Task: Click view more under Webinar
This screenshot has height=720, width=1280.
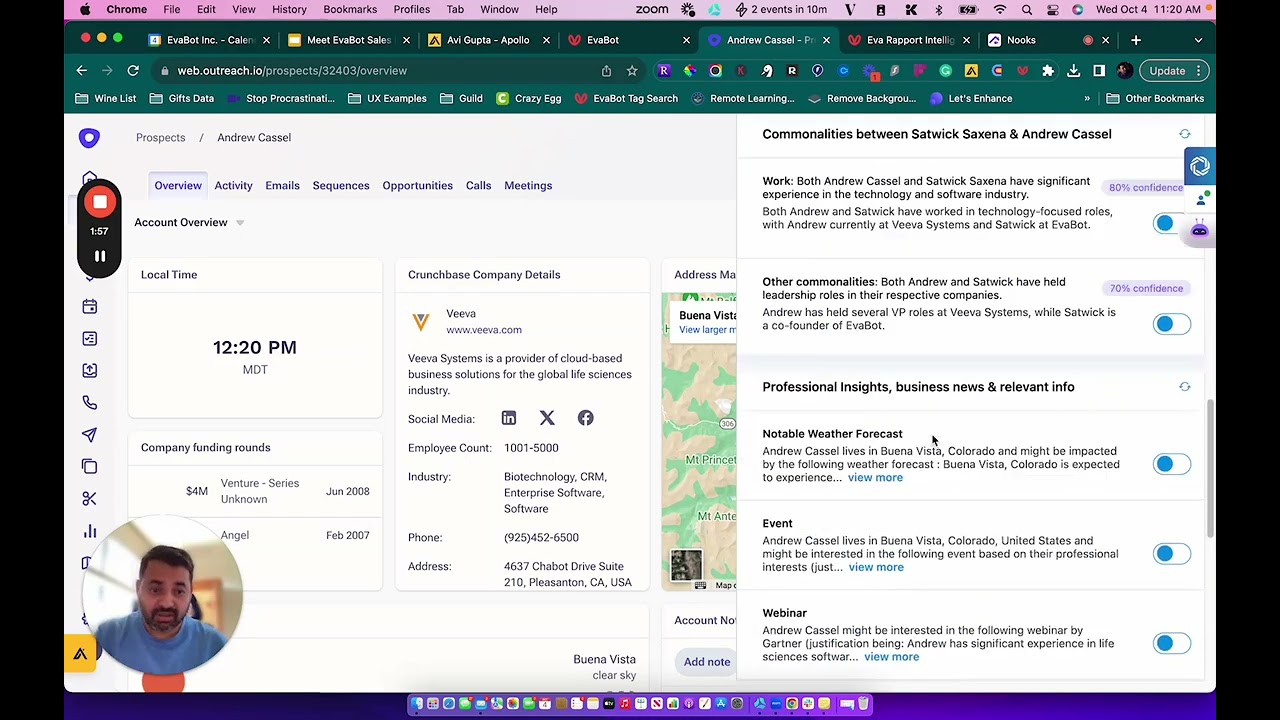Action: click(891, 657)
